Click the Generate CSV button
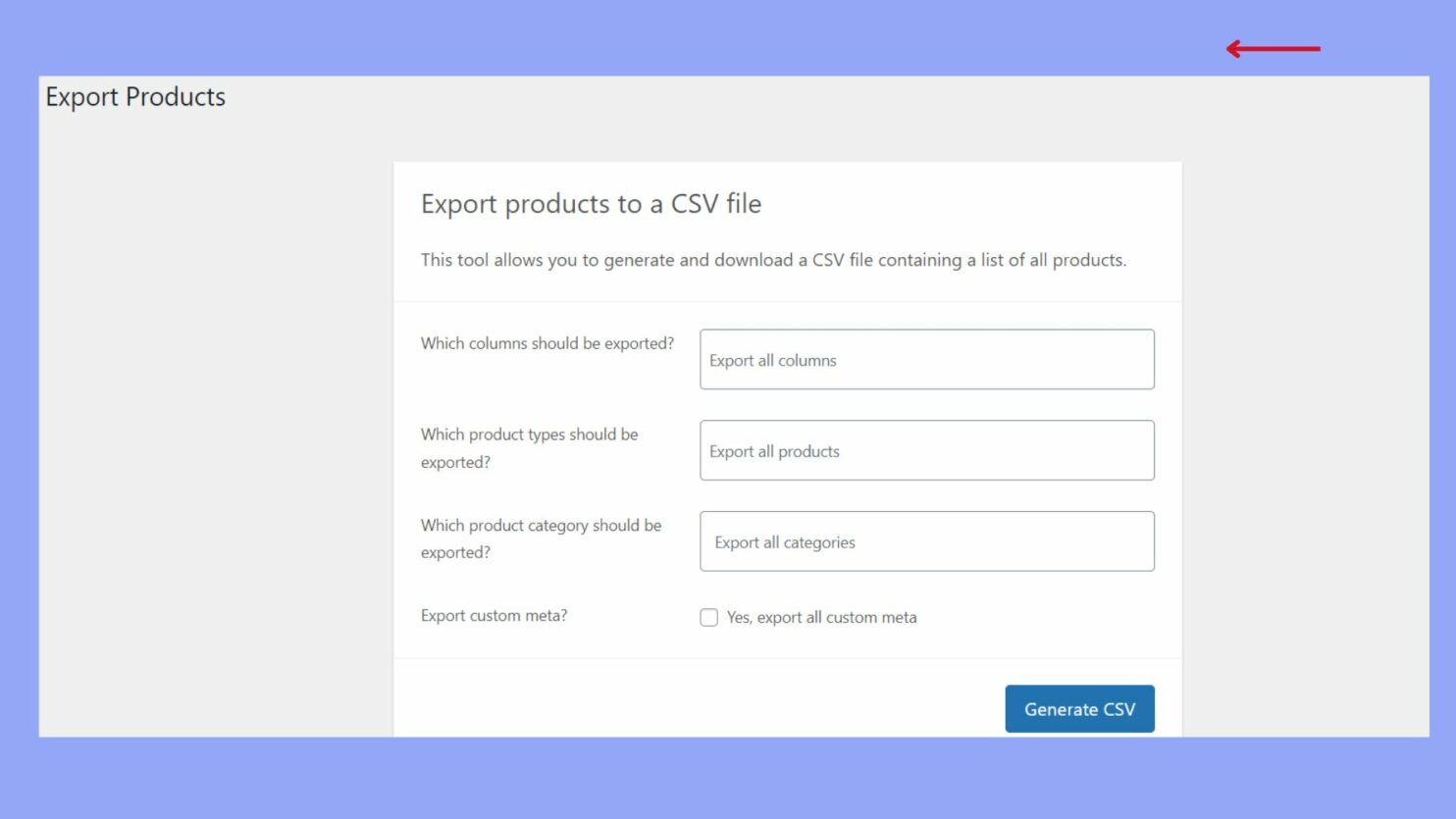Viewport: 1456px width, 819px height. pyautogui.click(x=1079, y=708)
